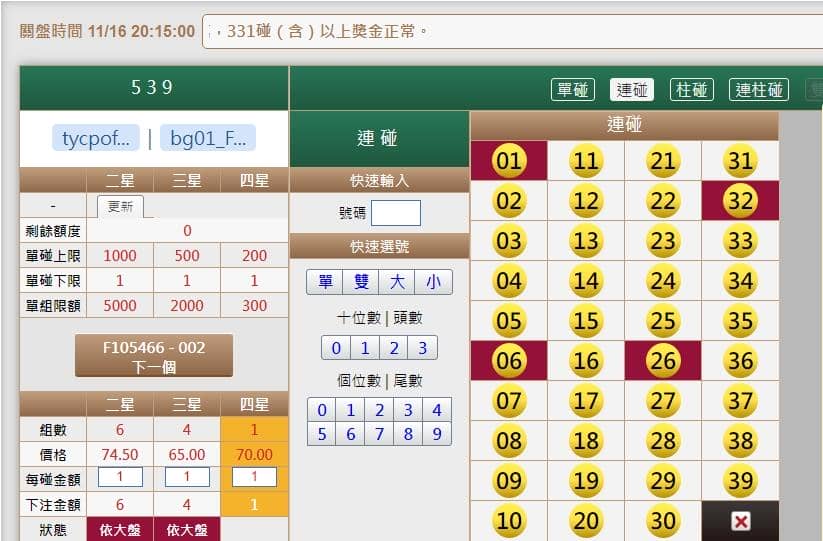Choose number ball 39

point(740,481)
